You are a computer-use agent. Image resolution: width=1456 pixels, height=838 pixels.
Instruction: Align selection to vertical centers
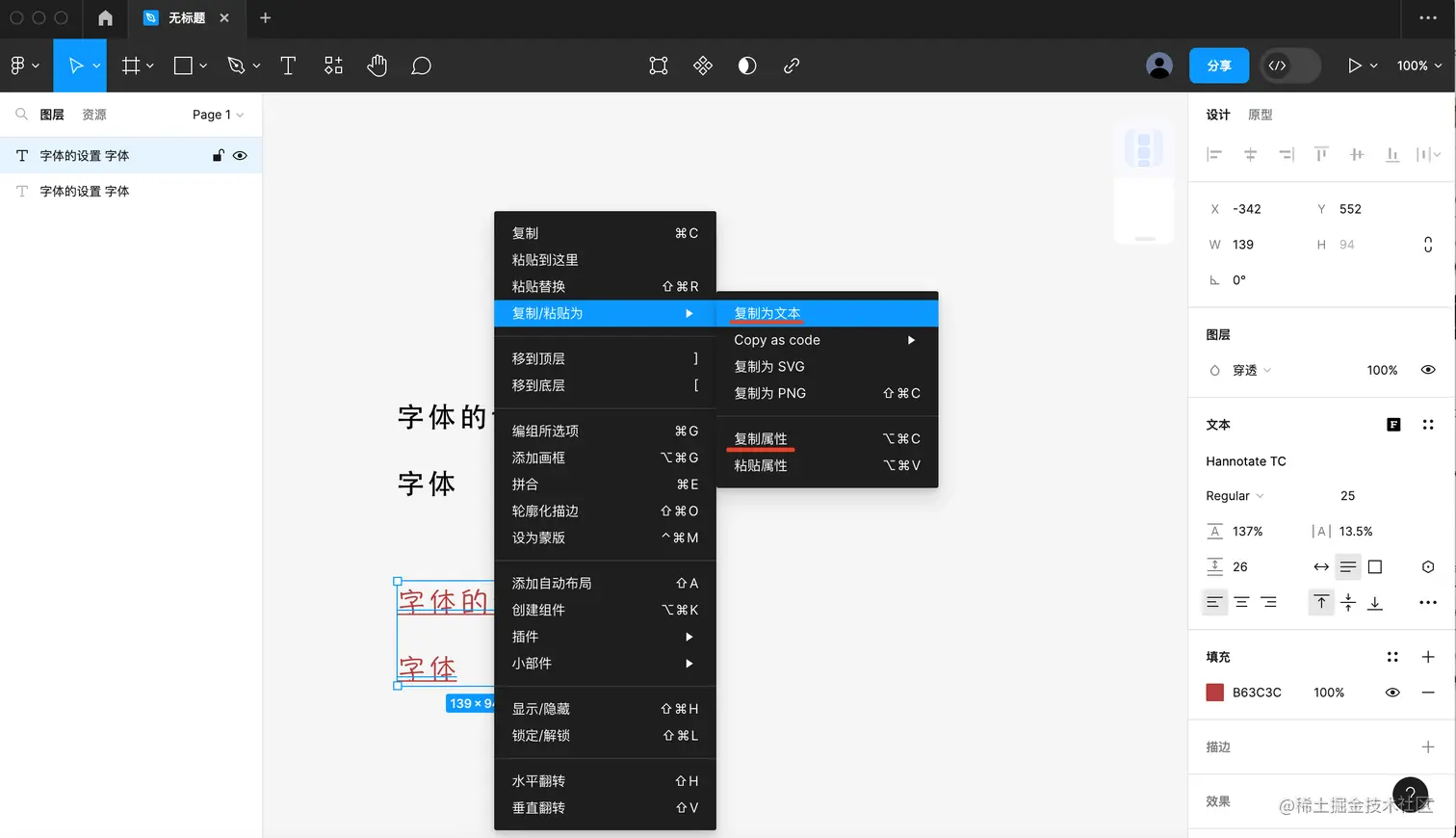1357,154
